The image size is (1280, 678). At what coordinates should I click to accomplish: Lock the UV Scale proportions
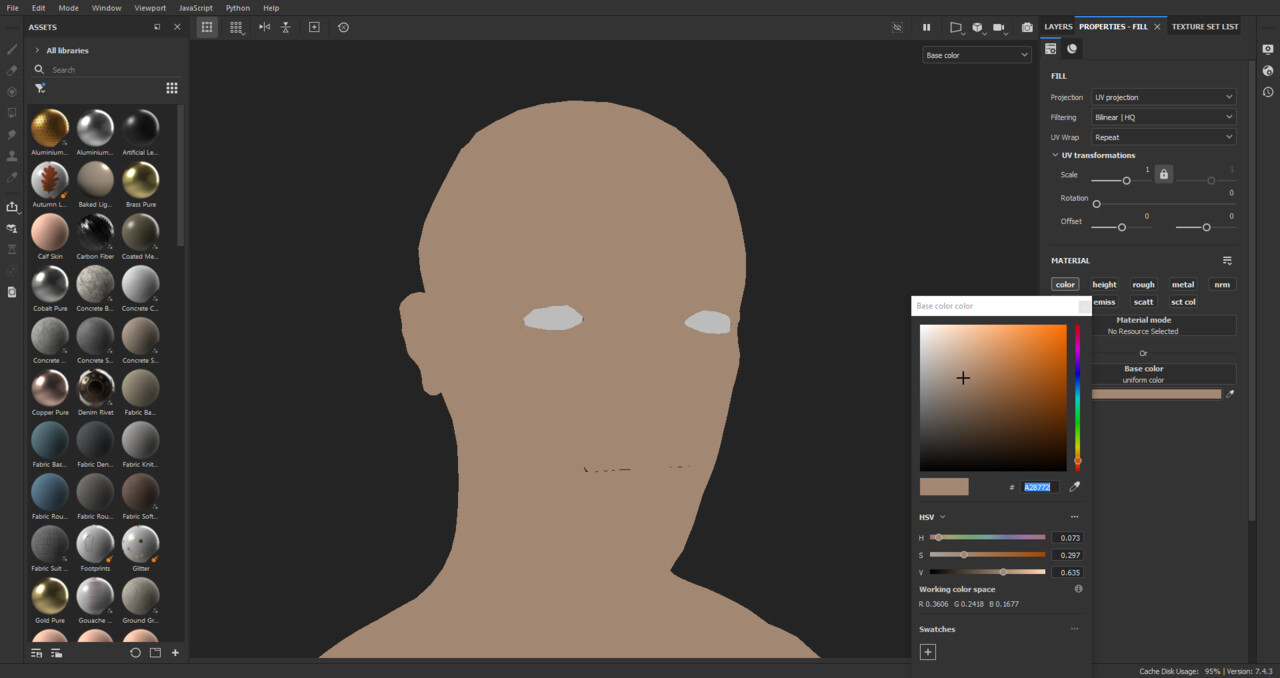1163,173
